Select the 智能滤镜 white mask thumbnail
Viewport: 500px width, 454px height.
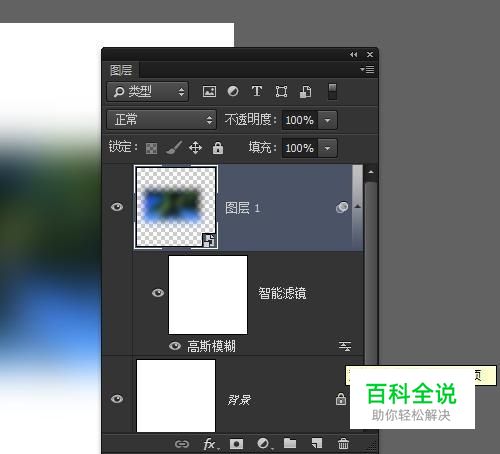208,295
